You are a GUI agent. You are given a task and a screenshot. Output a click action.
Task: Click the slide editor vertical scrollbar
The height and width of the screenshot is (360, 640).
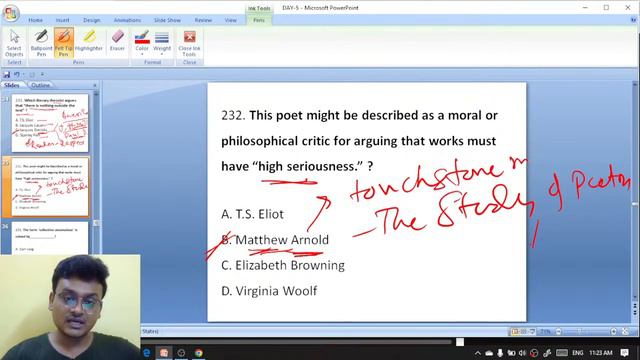pyautogui.click(x=635, y=192)
